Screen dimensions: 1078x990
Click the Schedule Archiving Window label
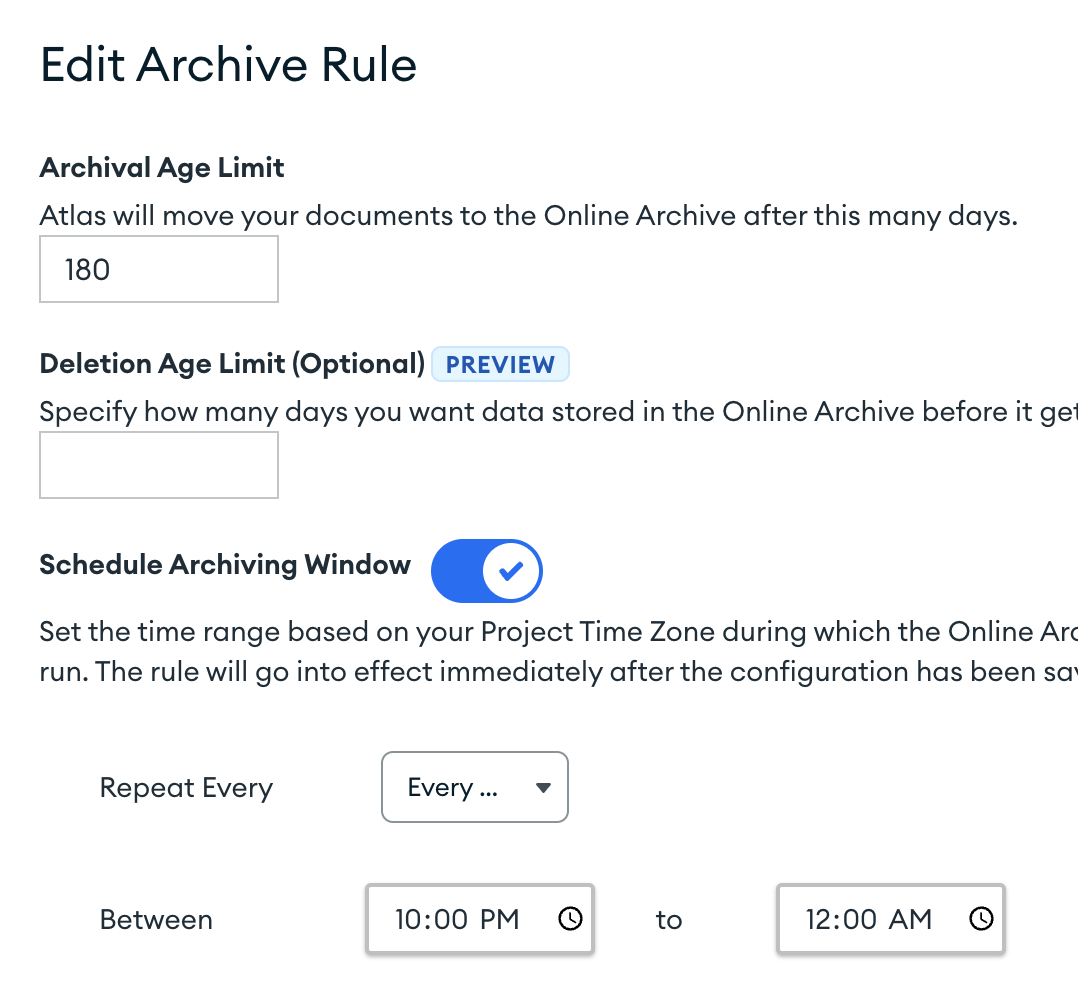click(x=225, y=565)
